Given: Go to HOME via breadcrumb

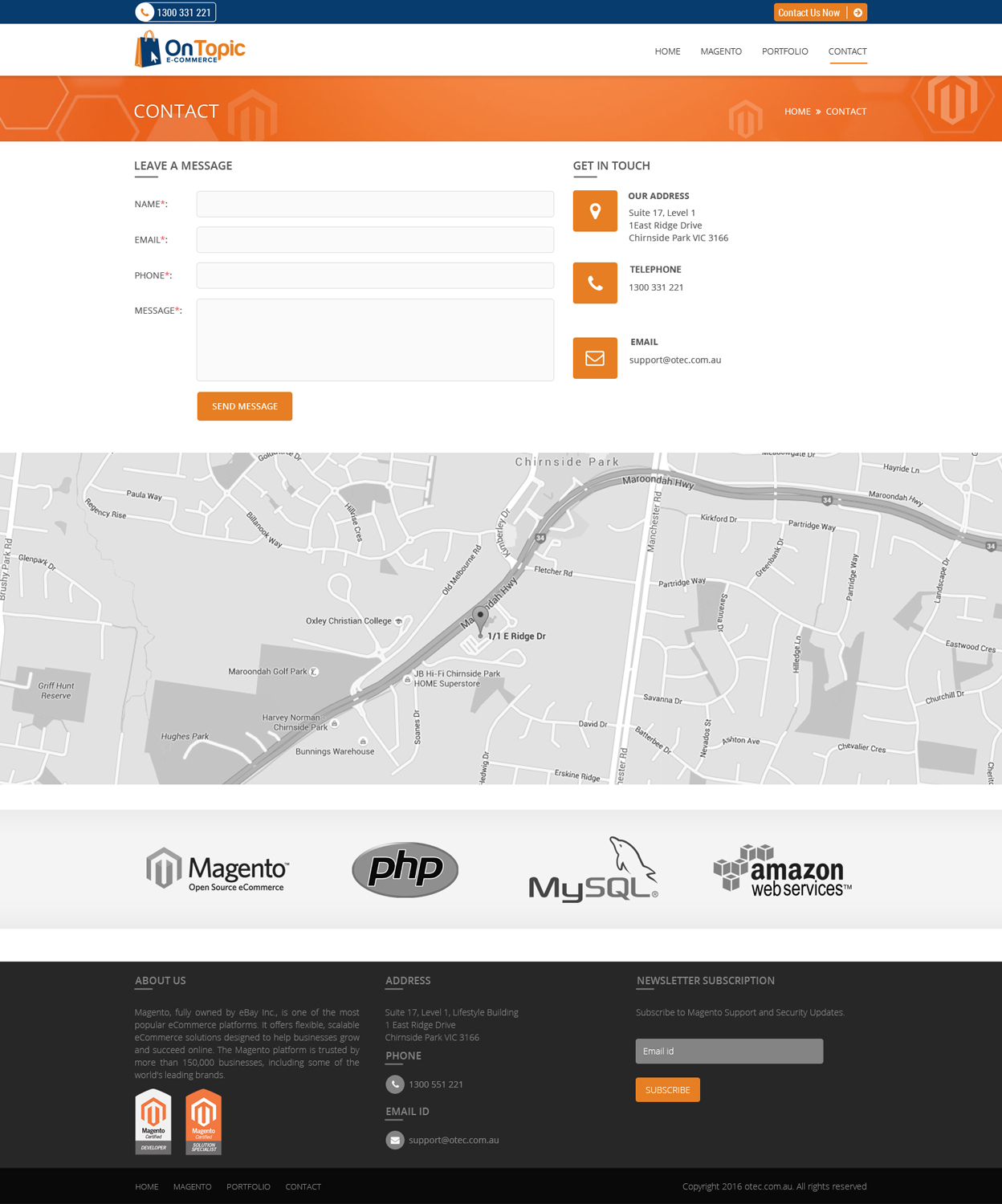Looking at the screenshot, I should 797,112.
